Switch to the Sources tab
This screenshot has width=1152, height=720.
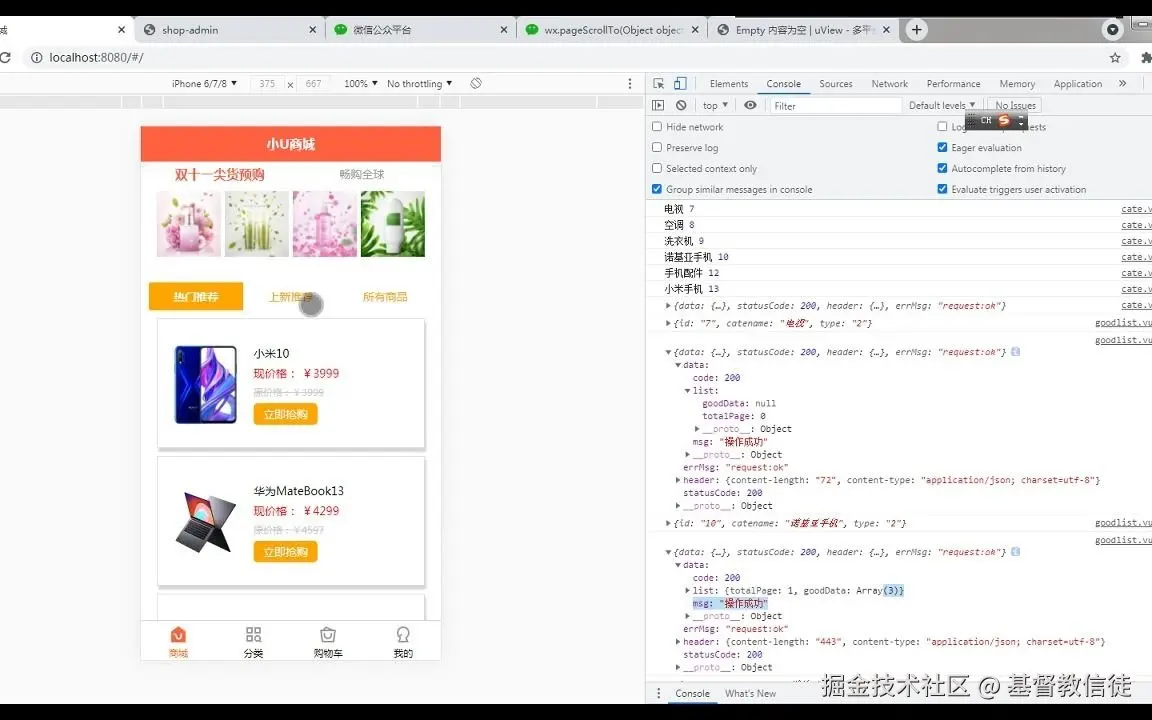click(835, 84)
